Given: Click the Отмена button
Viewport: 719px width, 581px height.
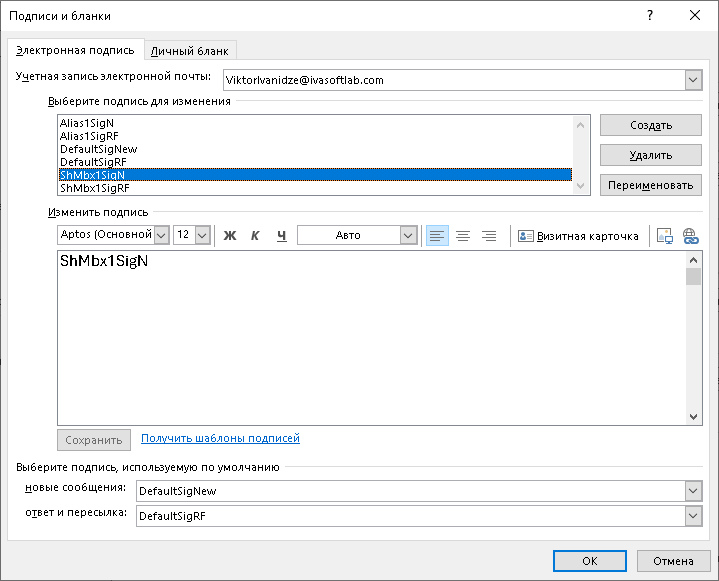Looking at the screenshot, I should click(673, 561).
